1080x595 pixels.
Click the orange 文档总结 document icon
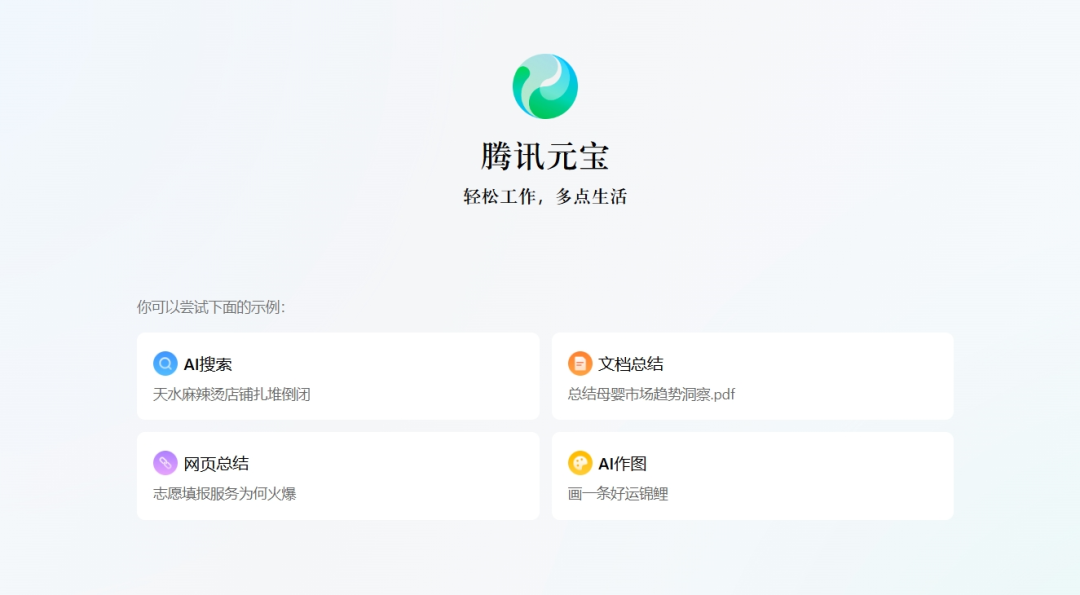pyautogui.click(x=579, y=363)
